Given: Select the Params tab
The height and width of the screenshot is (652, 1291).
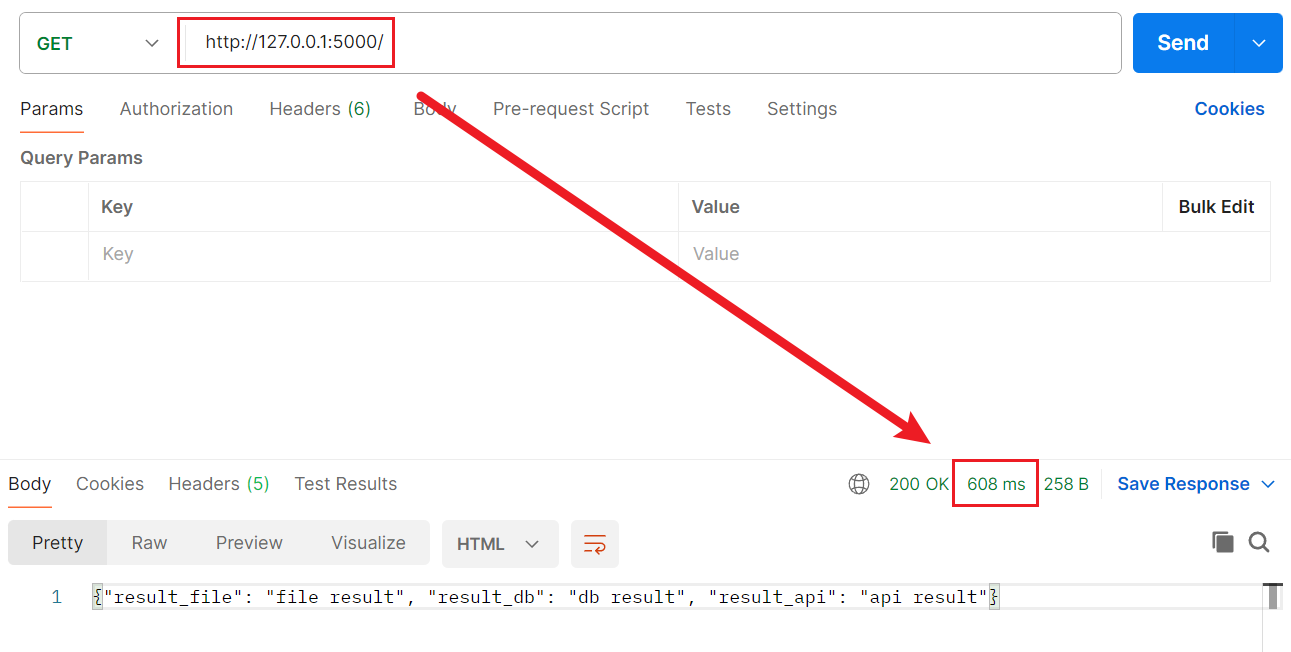Looking at the screenshot, I should coord(52,109).
